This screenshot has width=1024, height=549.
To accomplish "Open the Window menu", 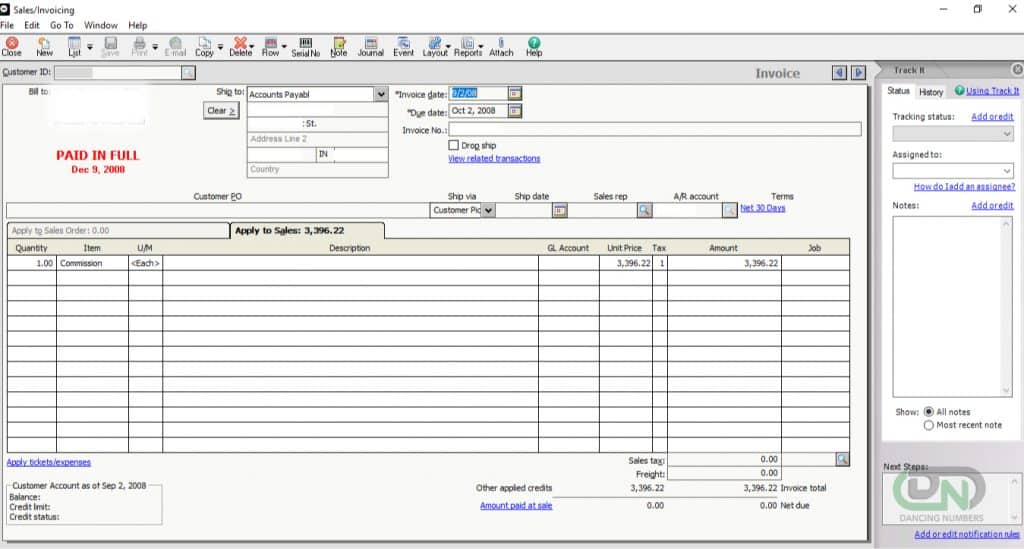I will click(101, 25).
